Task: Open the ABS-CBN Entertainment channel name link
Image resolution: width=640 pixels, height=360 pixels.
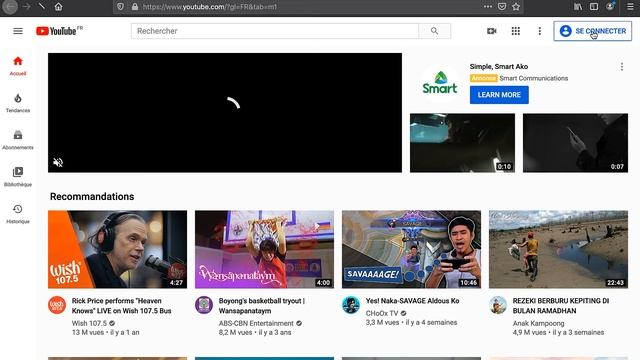Action: (x=256, y=323)
